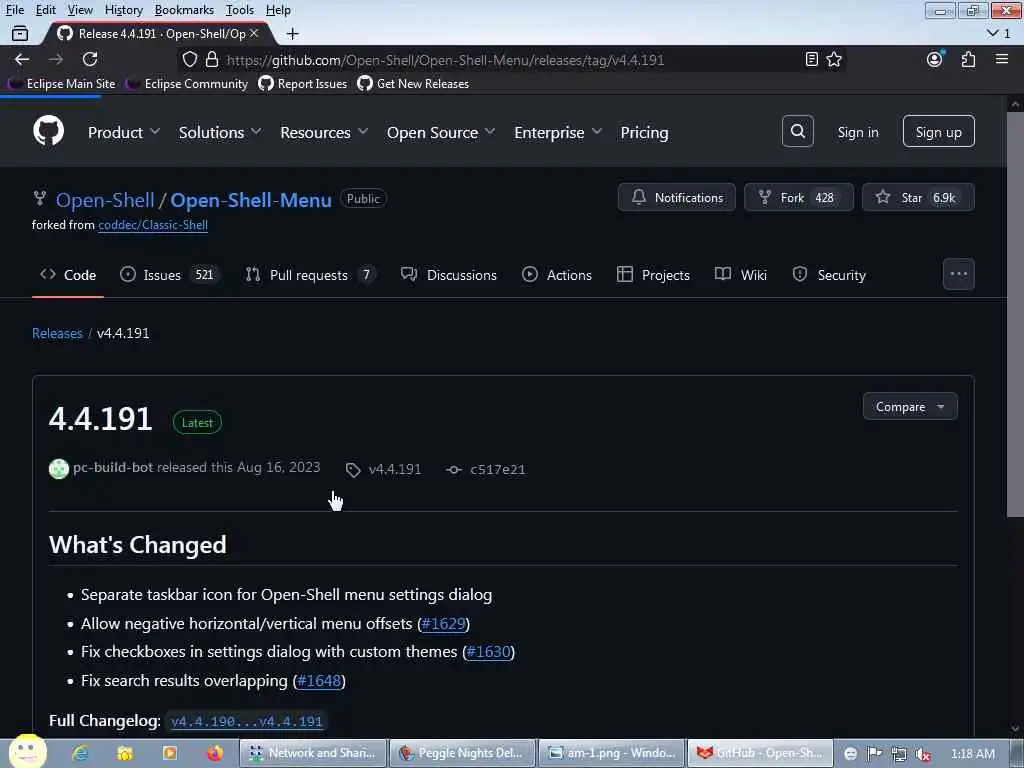Open the Eclipse Main Site bookmark
Image resolution: width=1024 pixels, height=768 pixels.
[x=63, y=84]
